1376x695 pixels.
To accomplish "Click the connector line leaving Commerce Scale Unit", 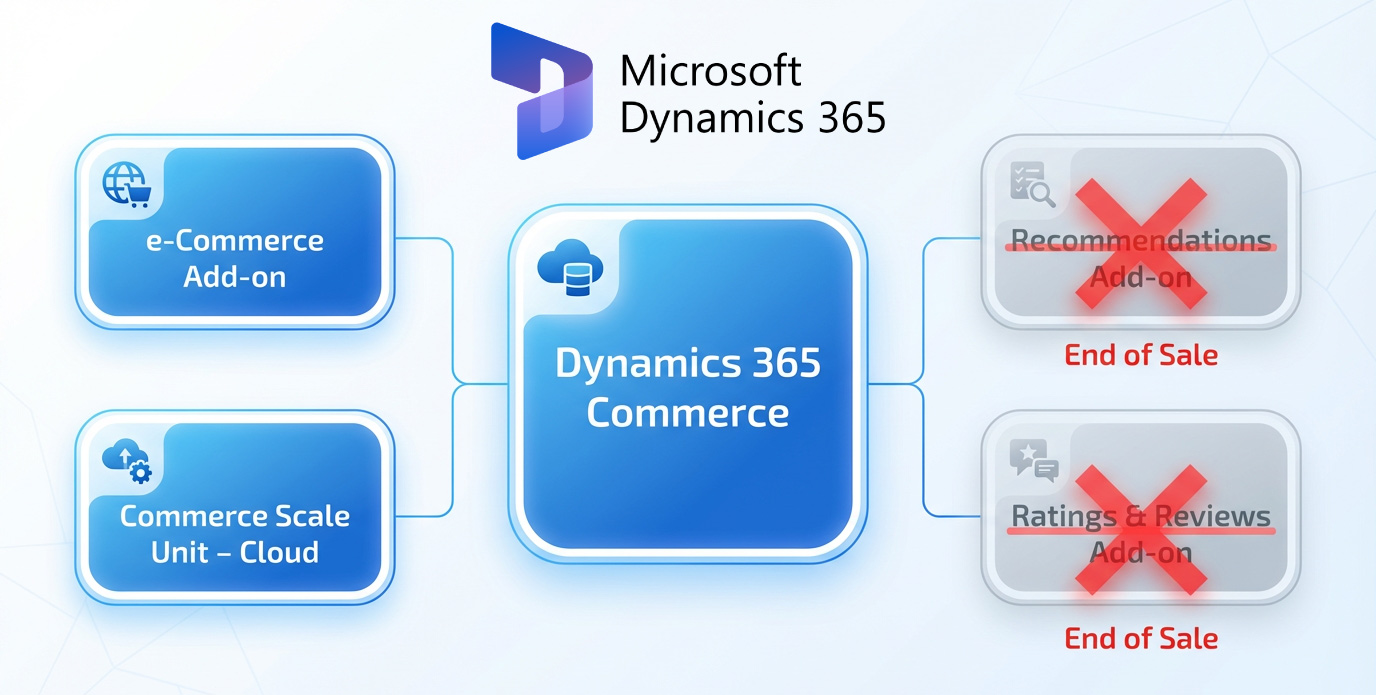I will (425, 516).
